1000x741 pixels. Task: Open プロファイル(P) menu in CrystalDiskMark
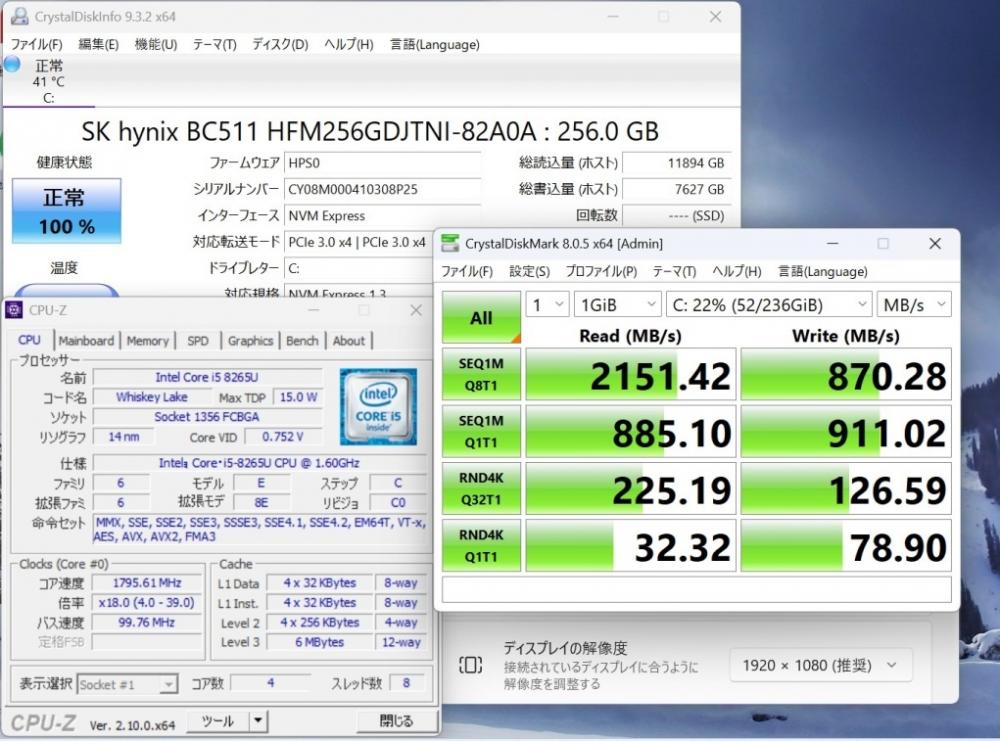(601, 271)
